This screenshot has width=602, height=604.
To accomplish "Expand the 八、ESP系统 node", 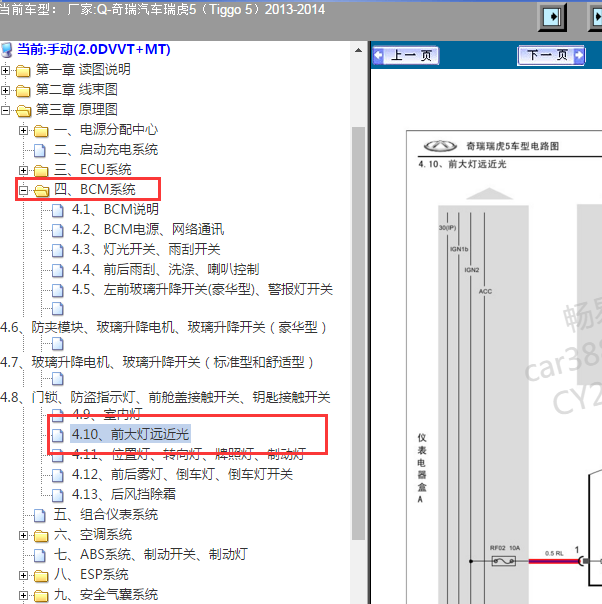I will coord(23,575).
